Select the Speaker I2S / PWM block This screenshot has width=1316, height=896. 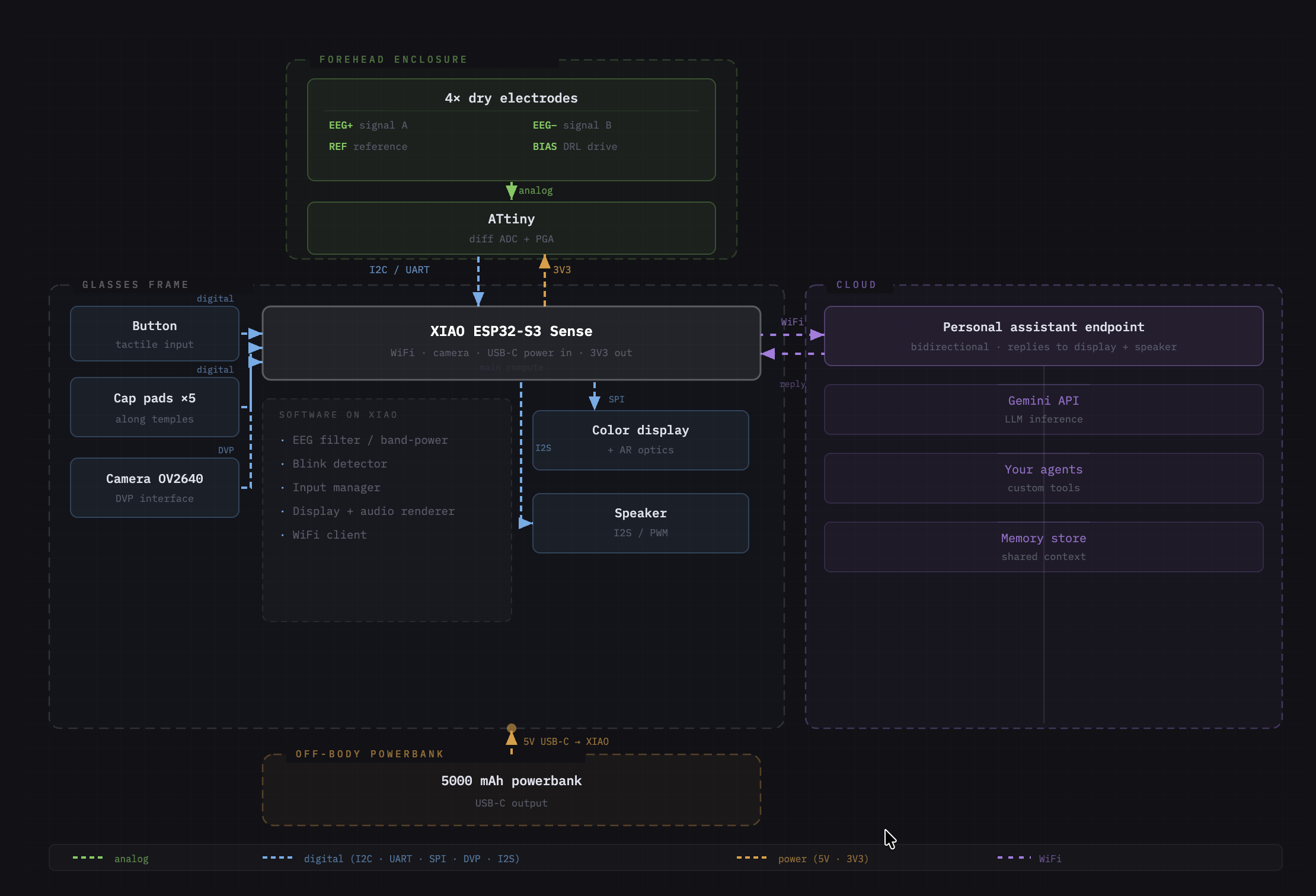pos(640,523)
